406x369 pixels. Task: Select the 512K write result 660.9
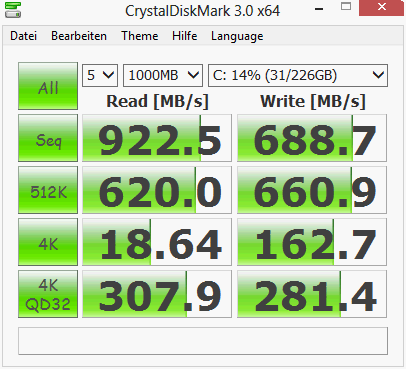coord(312,190)
